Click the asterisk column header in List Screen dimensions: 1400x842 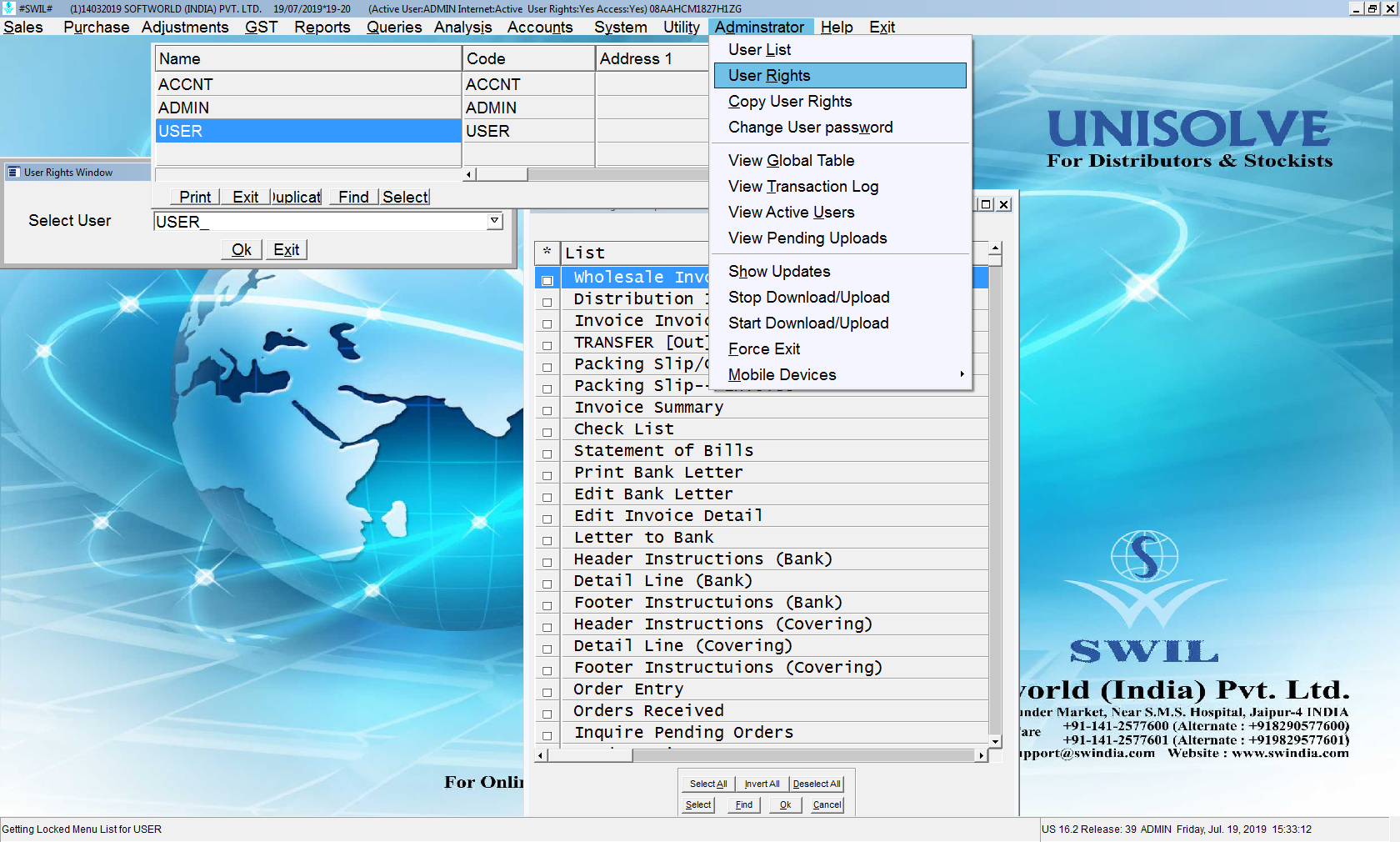(547, 252)
